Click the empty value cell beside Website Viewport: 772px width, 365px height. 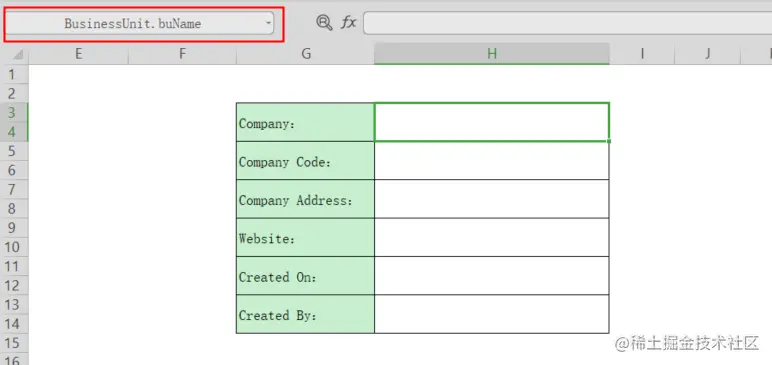point(492,237)
